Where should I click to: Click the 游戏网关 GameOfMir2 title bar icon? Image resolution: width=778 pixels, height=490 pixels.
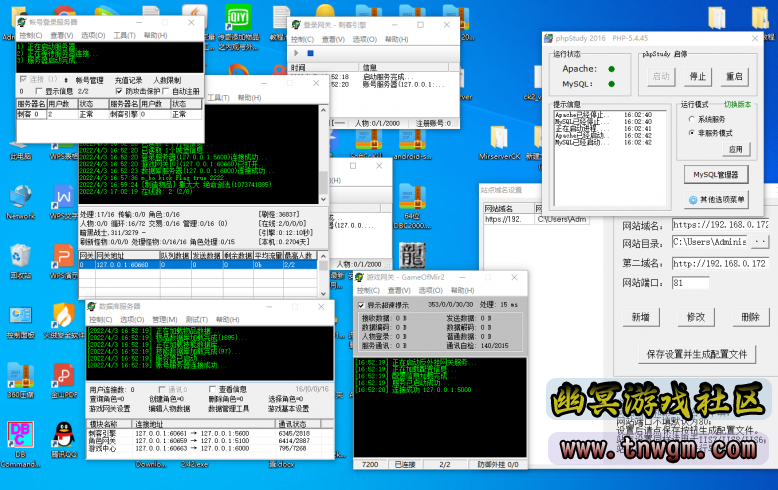click(x=359, y=277)
